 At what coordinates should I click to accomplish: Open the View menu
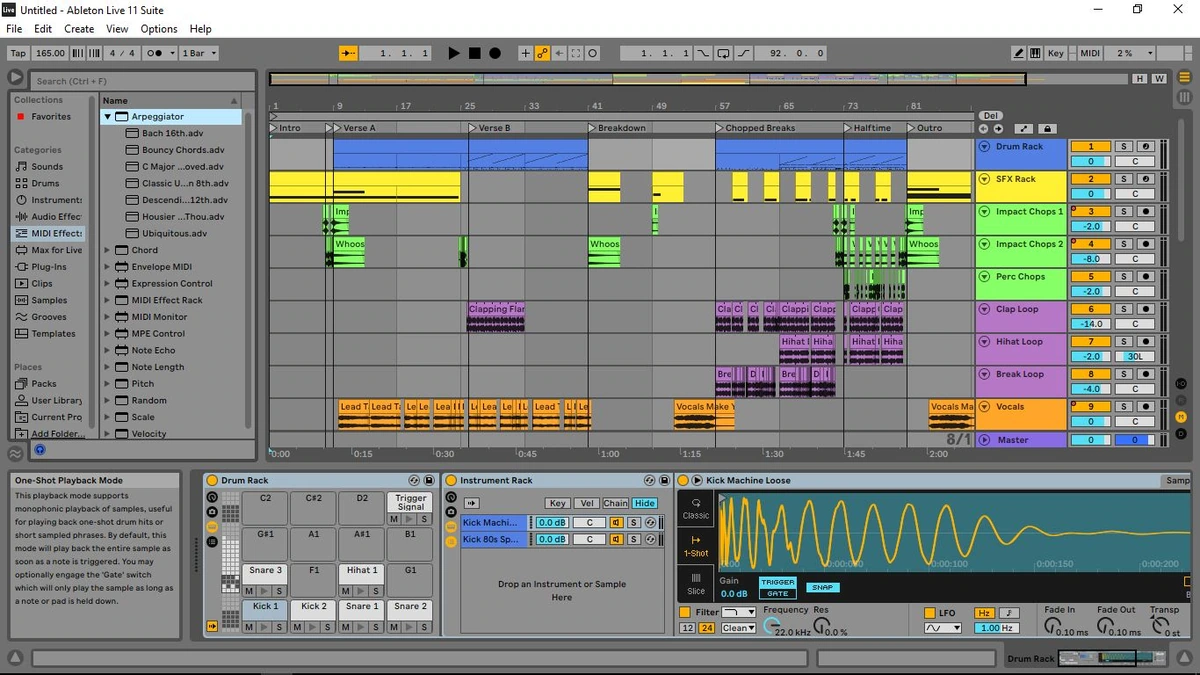[117, 29]
